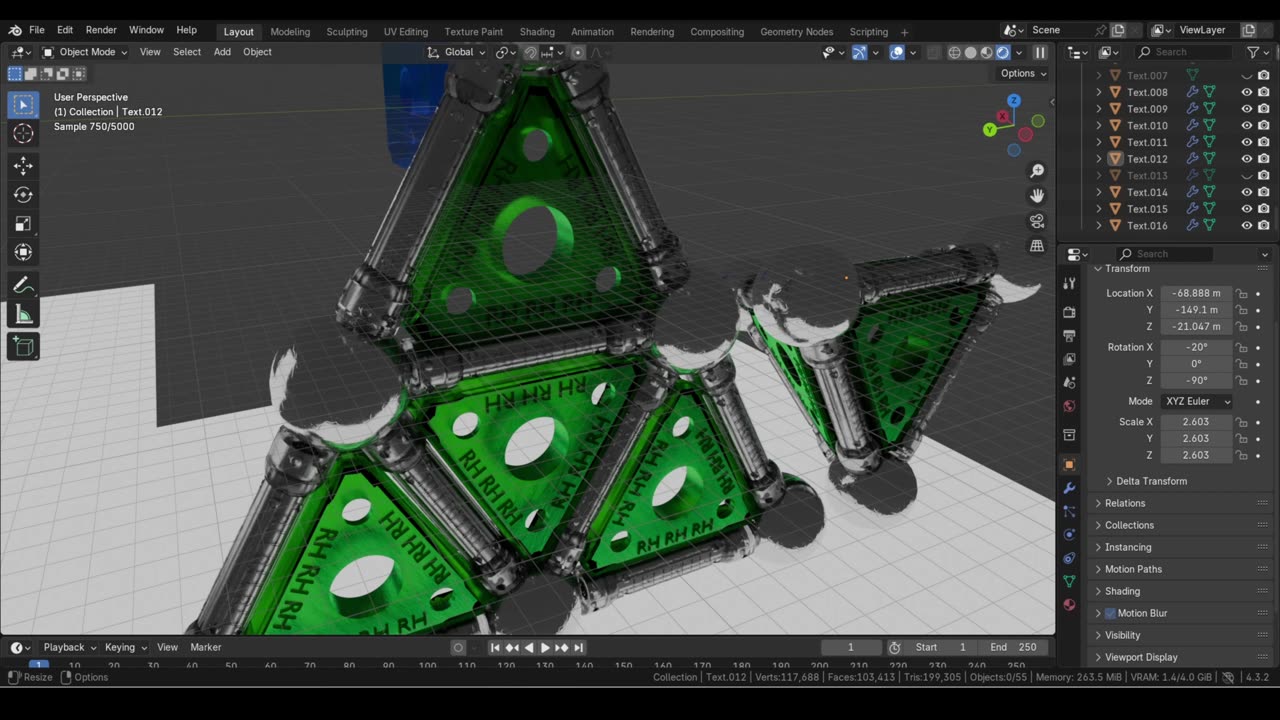This screenshot has width=1280, height=720.
Task: Expand the Delta Transform panel
Action: pyautogui.click(x=1150, y=481)
